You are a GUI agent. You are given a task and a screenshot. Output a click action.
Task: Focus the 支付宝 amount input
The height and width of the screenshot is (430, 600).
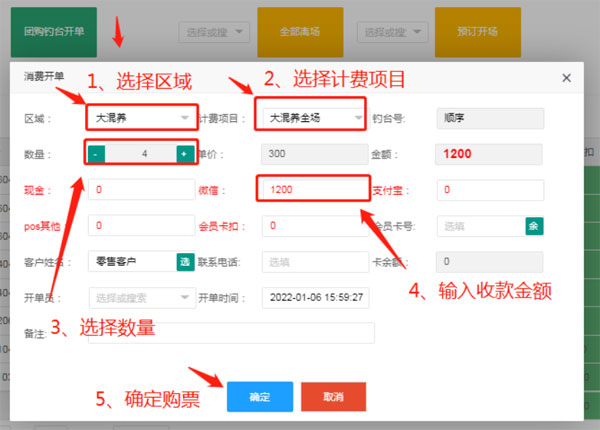(490, 190)
